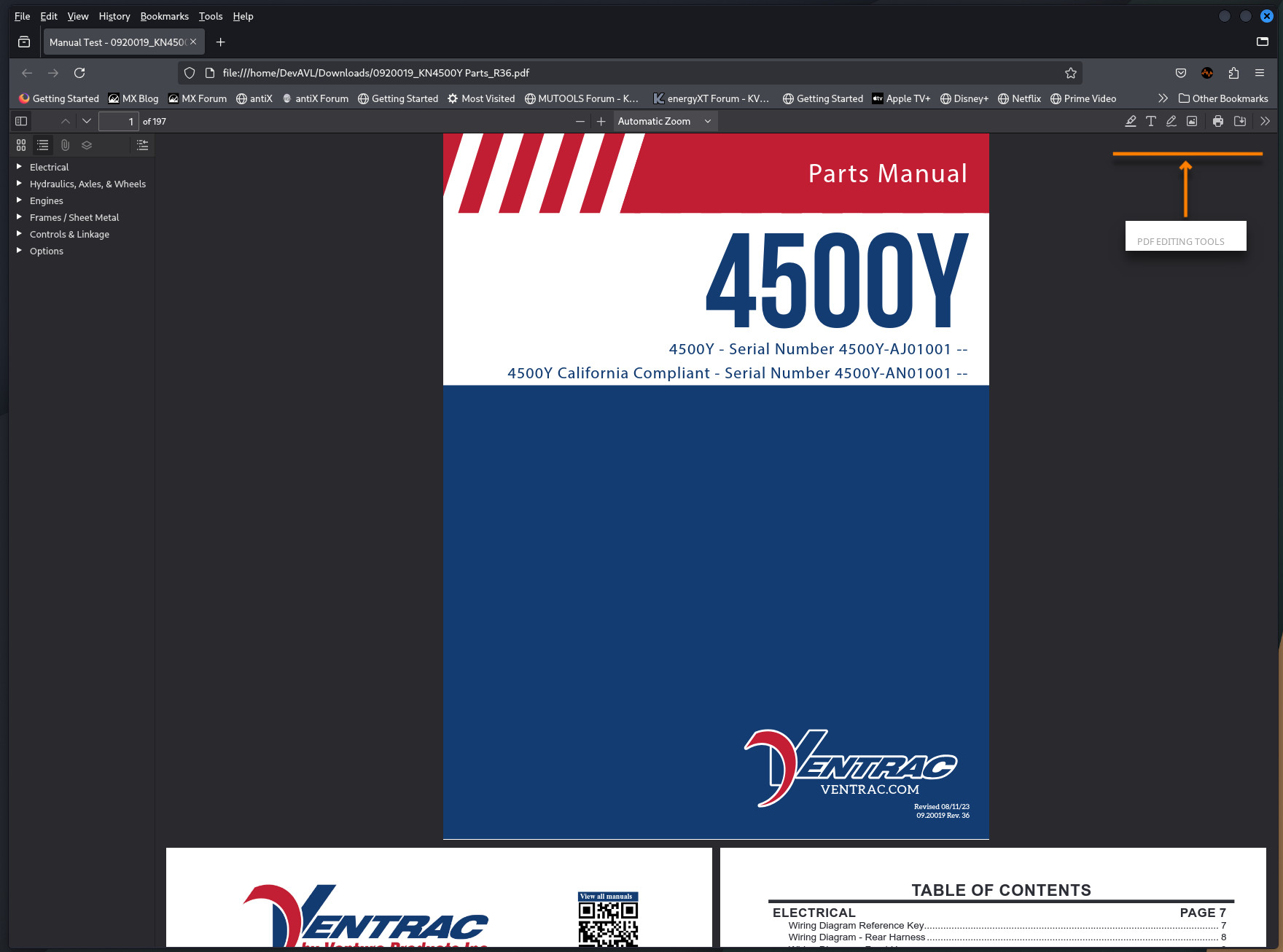
Task: Toggle find current outline item
Action: (x=142, y=145)
